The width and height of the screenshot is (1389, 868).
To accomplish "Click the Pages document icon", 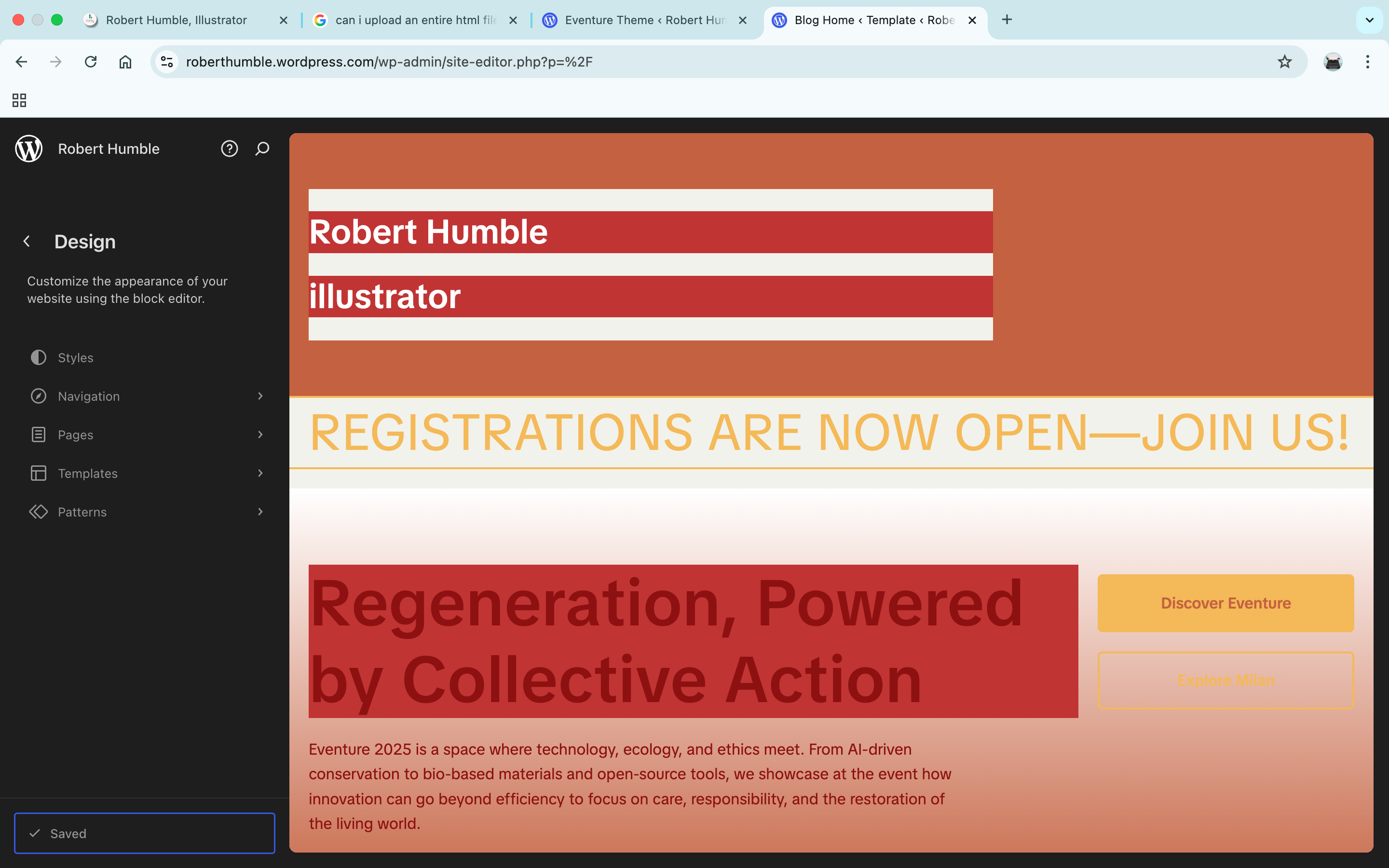I will click(x=39, y=434).
